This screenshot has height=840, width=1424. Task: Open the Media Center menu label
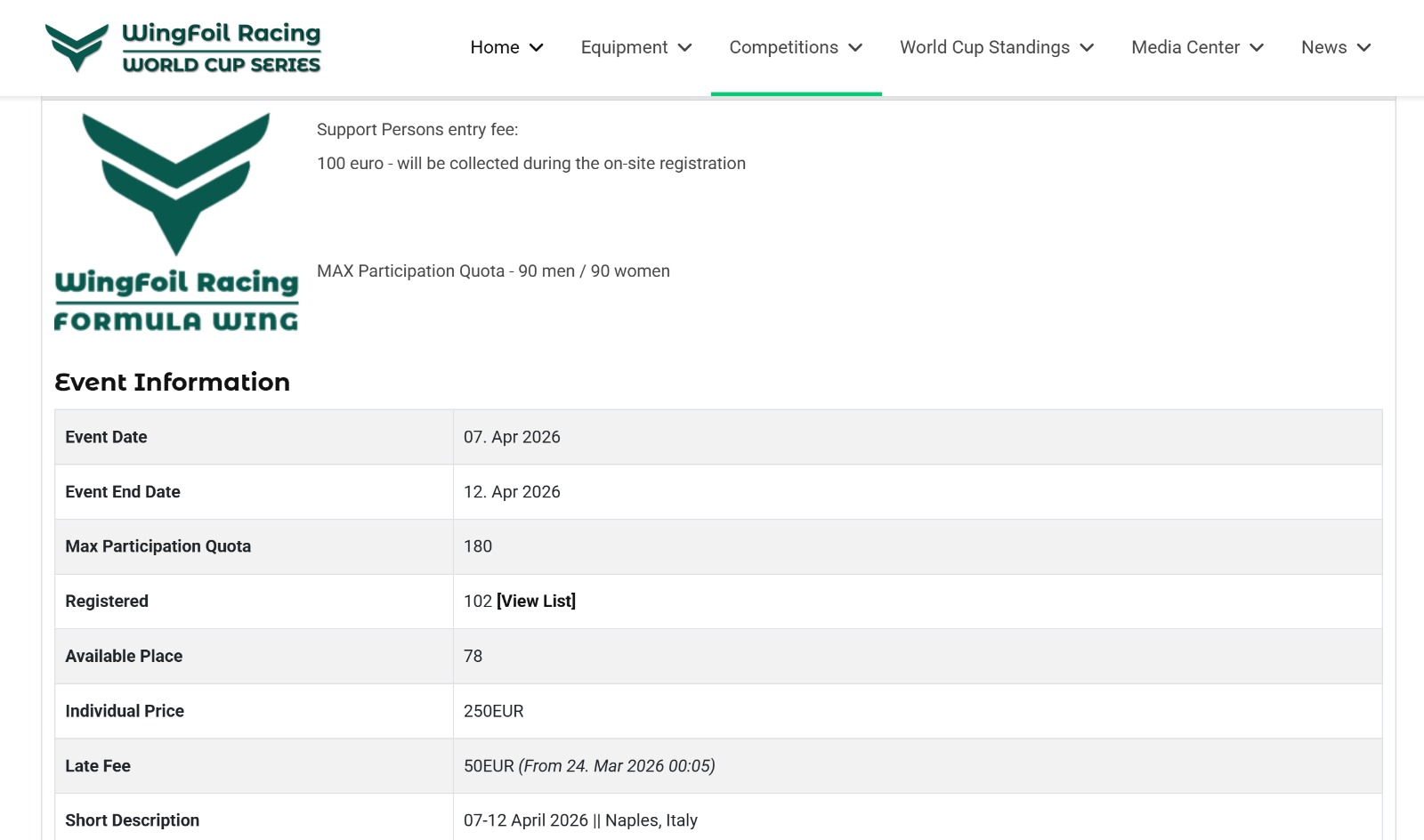click(x=1185, y=47)
